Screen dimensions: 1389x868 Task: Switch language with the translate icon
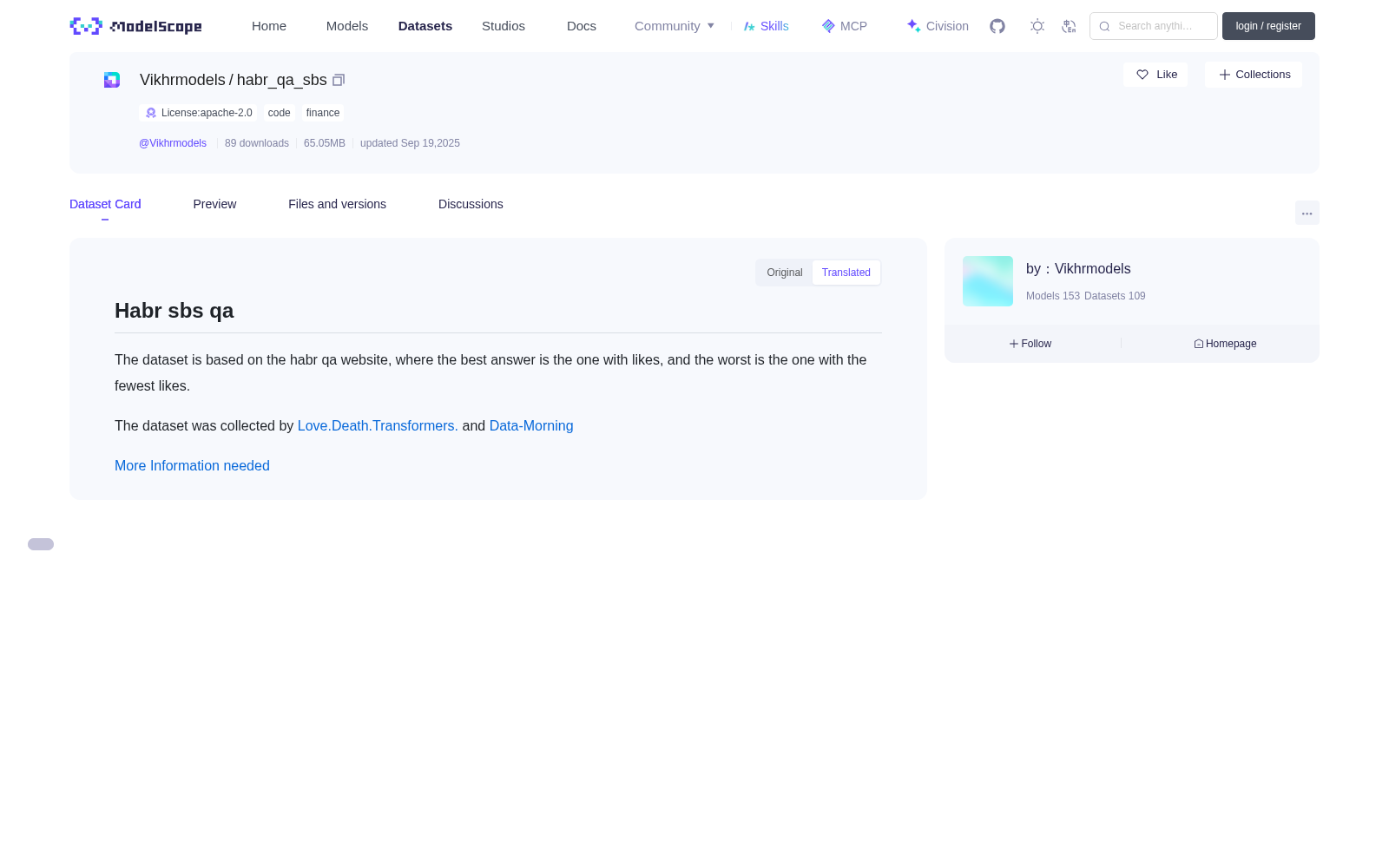(1069, 26)
